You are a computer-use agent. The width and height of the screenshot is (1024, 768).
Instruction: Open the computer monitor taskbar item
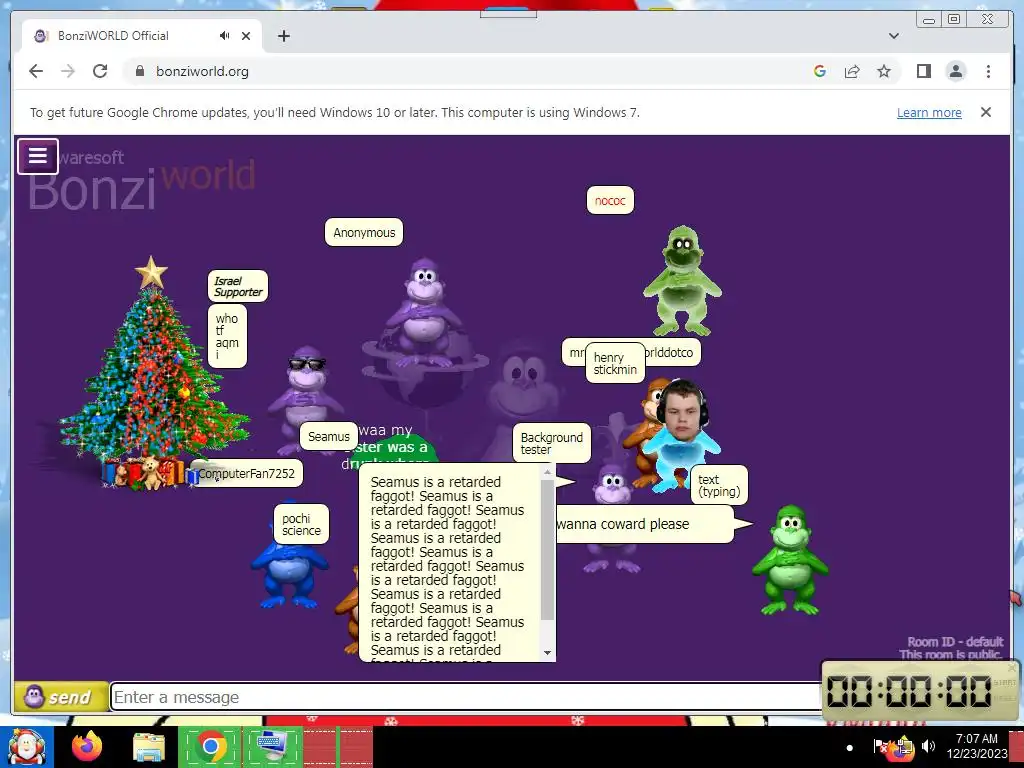point(272,747)
